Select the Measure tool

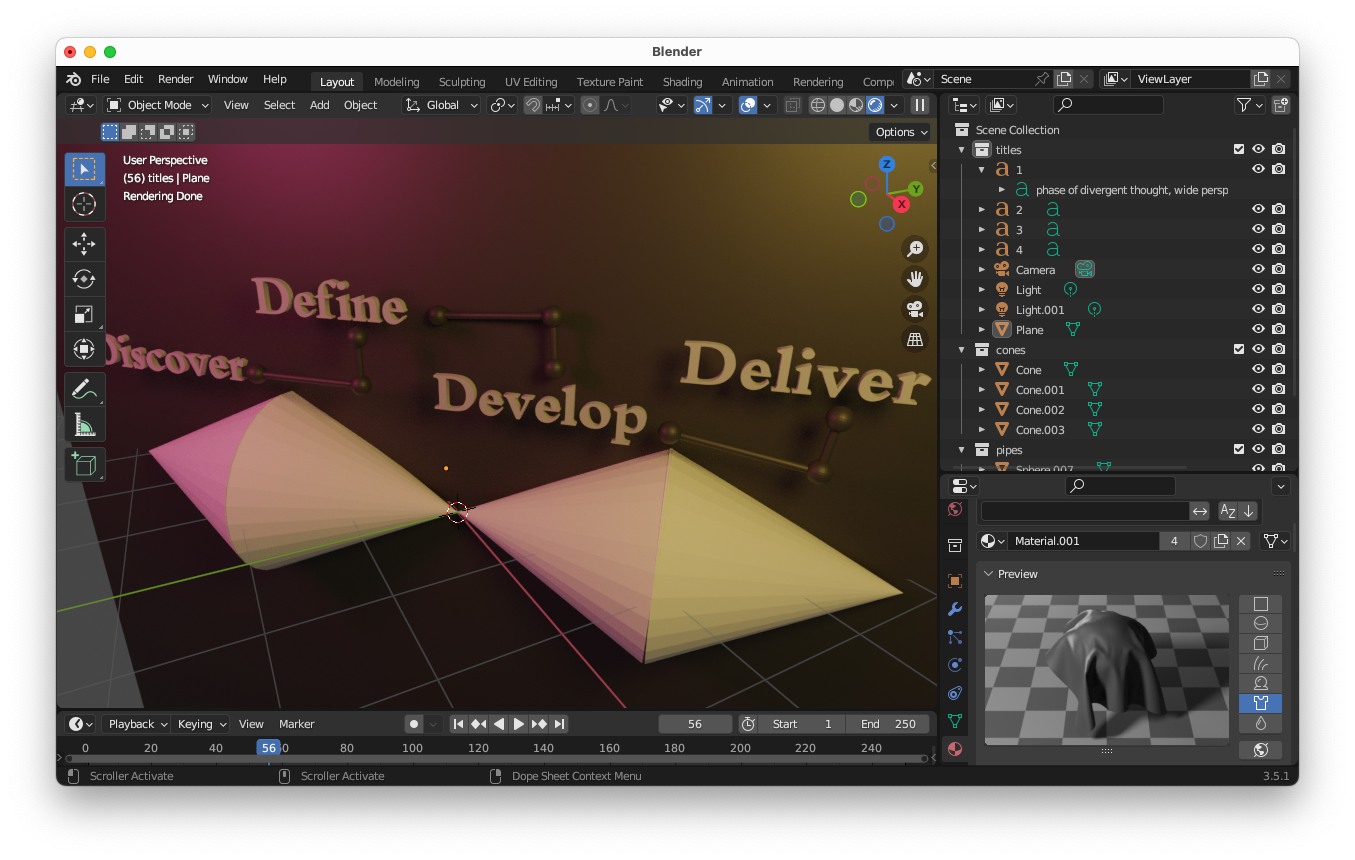pyautogui.click(x=84, y=426)
